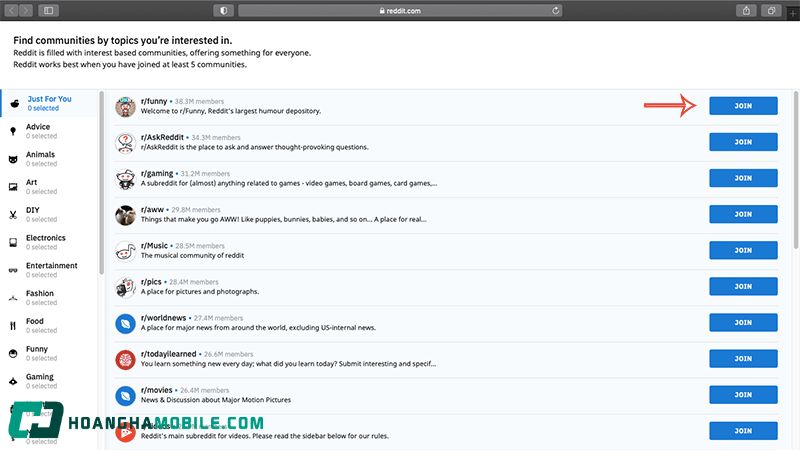Click the topic sidebar scrollbar

point(102,183)
